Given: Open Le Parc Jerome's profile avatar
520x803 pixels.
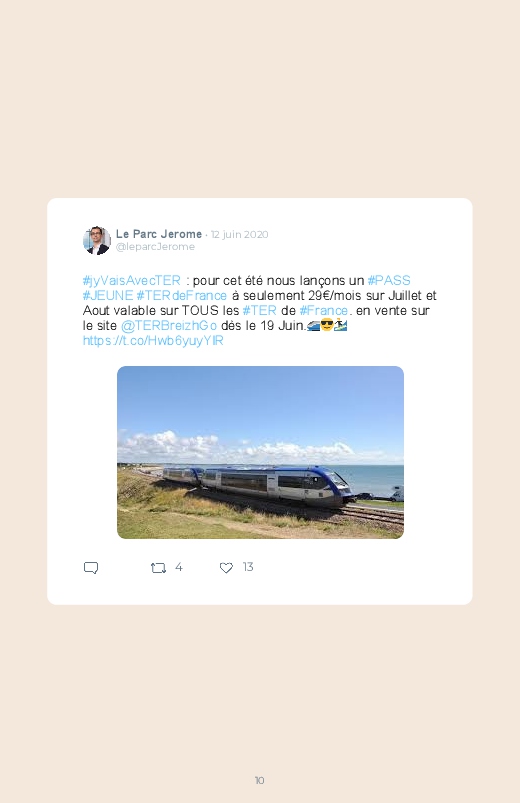Looking at the screenshot, I should [x=97, y=240].
